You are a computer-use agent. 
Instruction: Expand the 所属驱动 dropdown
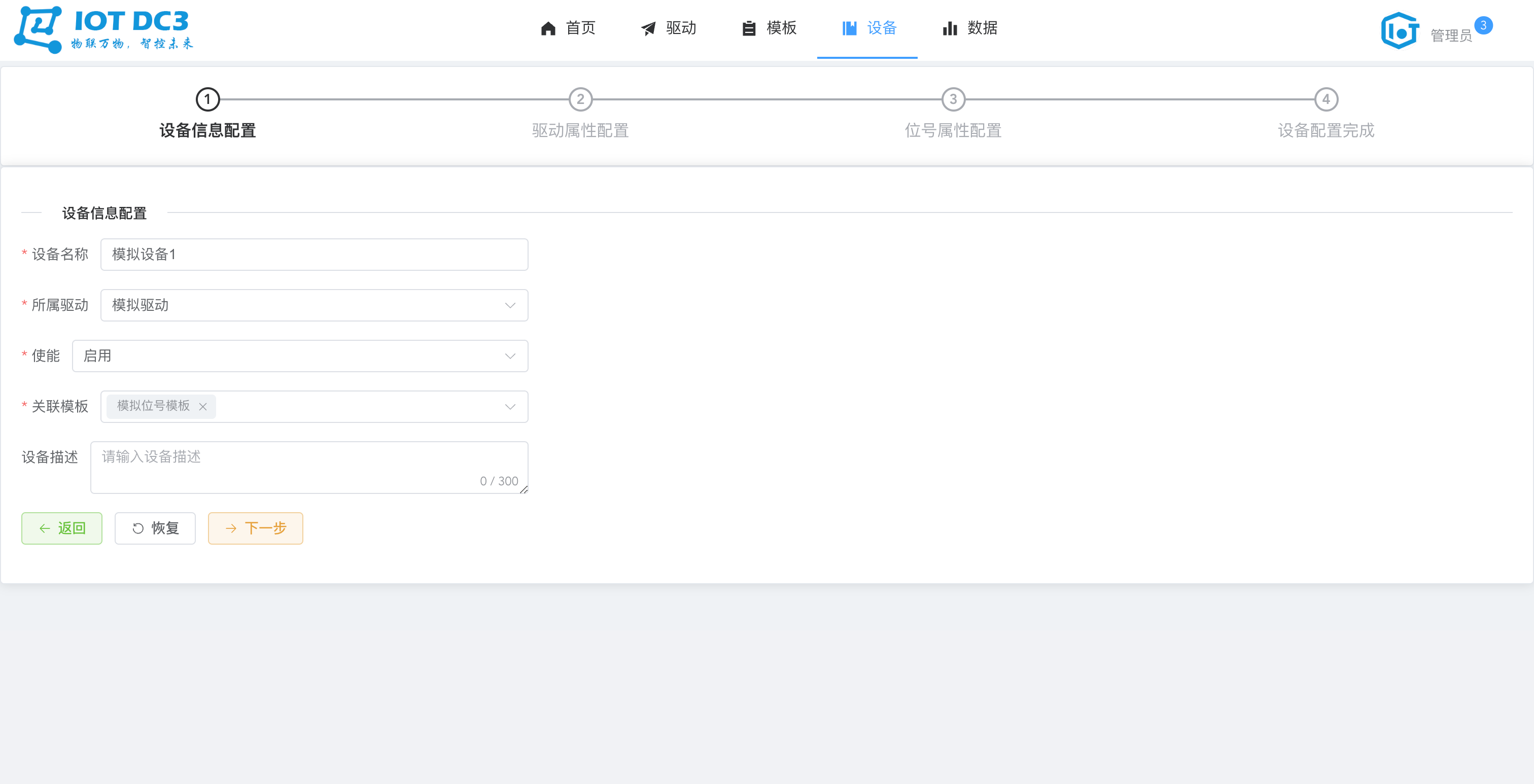click(x=509, y=305)
